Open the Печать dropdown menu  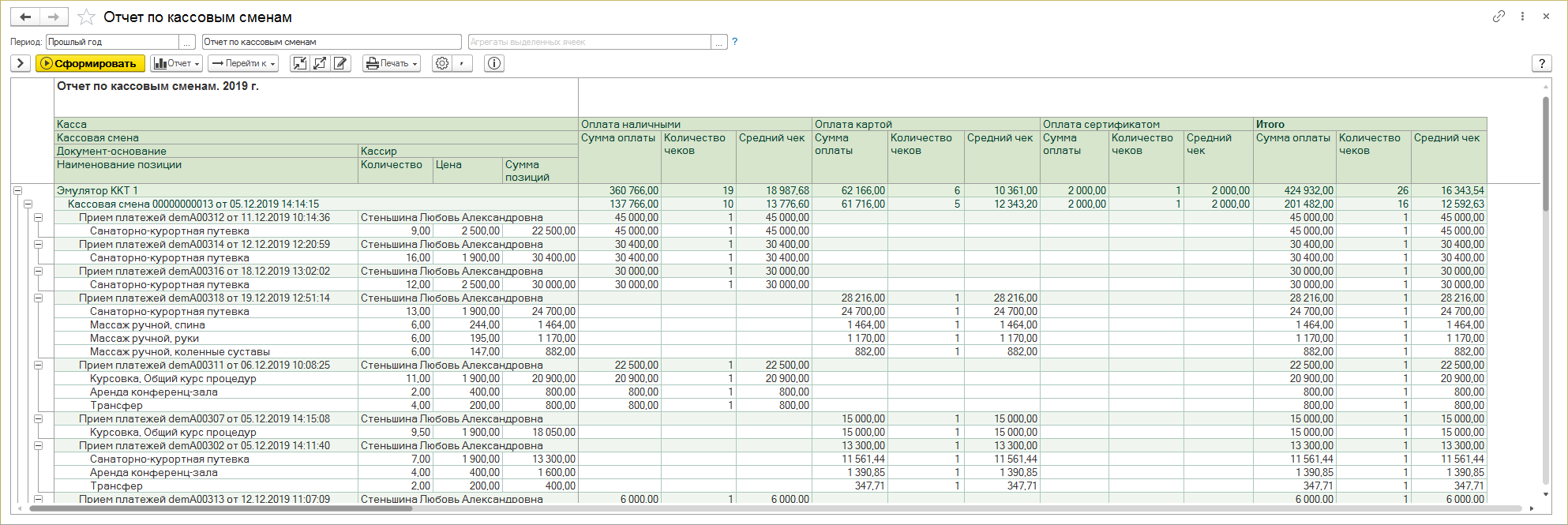(x=391, y=63)
